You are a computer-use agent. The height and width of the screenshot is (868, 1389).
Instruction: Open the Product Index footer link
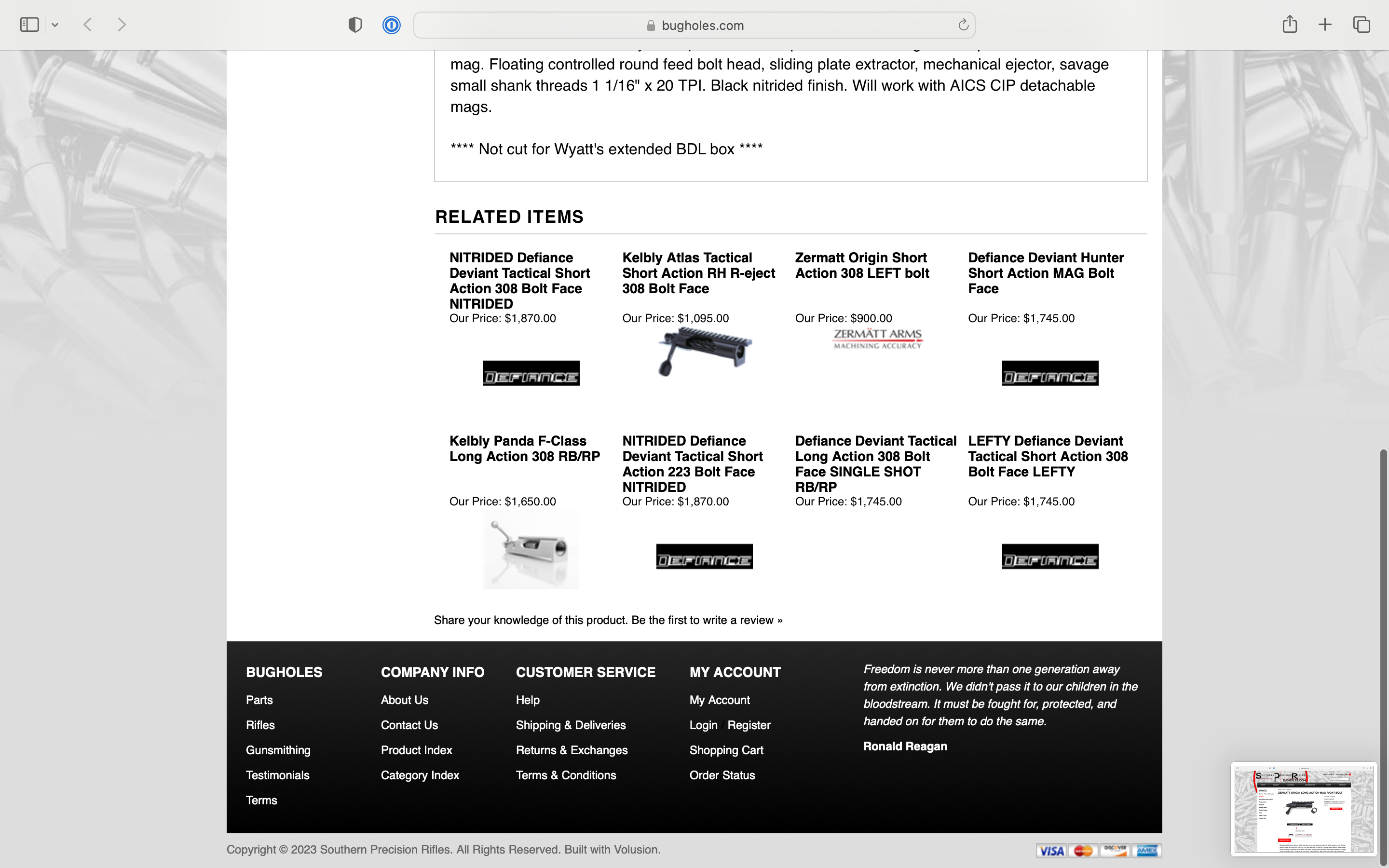(x=416, y=750)
